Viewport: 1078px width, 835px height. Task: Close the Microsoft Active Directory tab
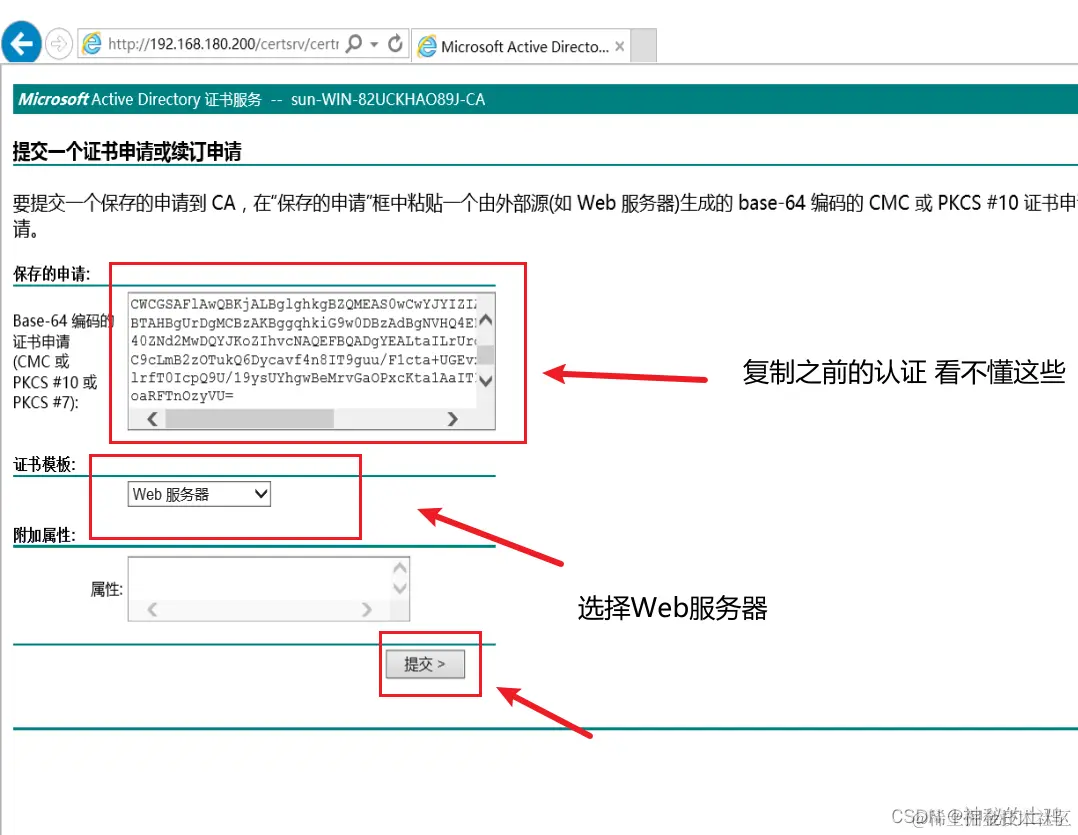[x=619, y=46]
